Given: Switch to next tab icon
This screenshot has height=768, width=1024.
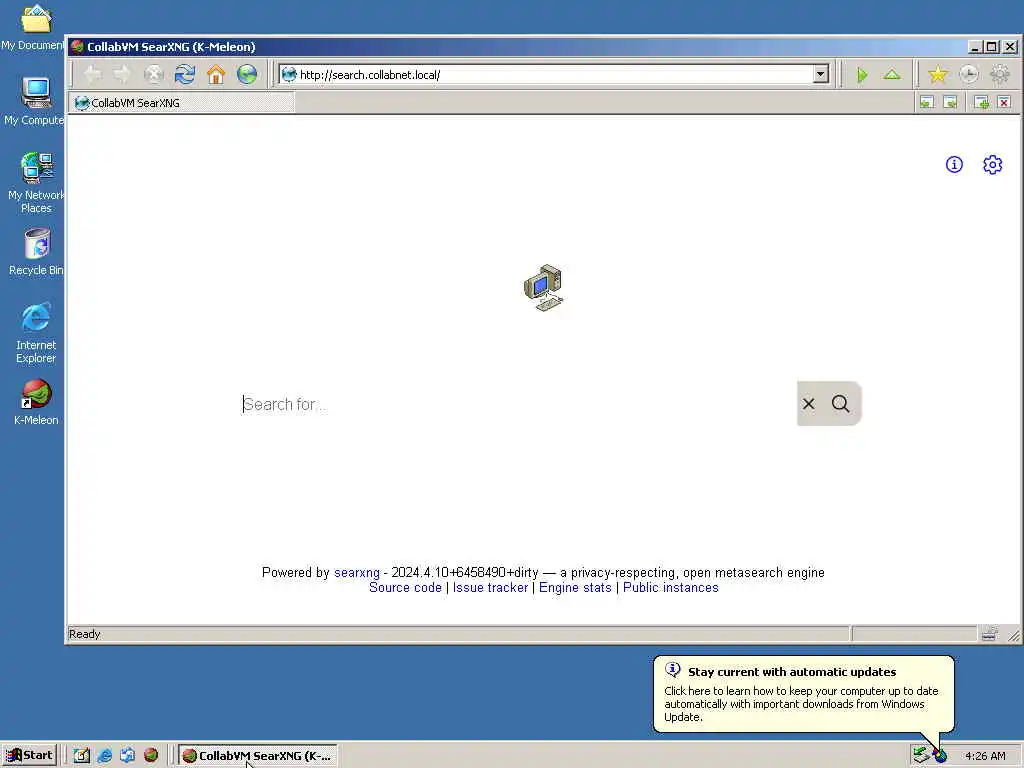Looking at the screenshot, I should point(950,103).
